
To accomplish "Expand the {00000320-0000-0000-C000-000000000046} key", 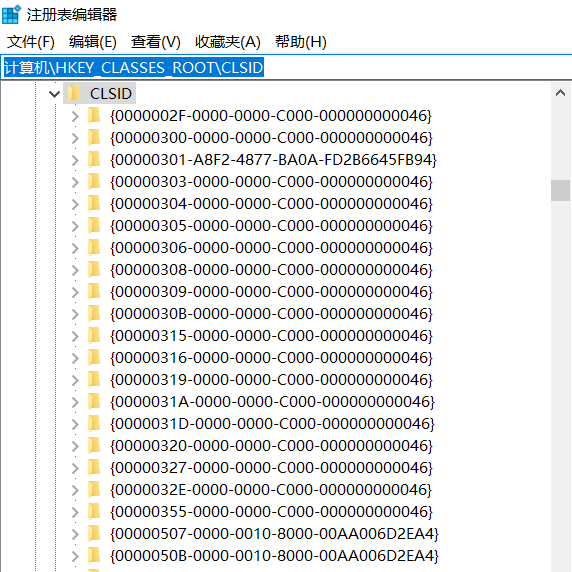I will (x=75, y=446).
